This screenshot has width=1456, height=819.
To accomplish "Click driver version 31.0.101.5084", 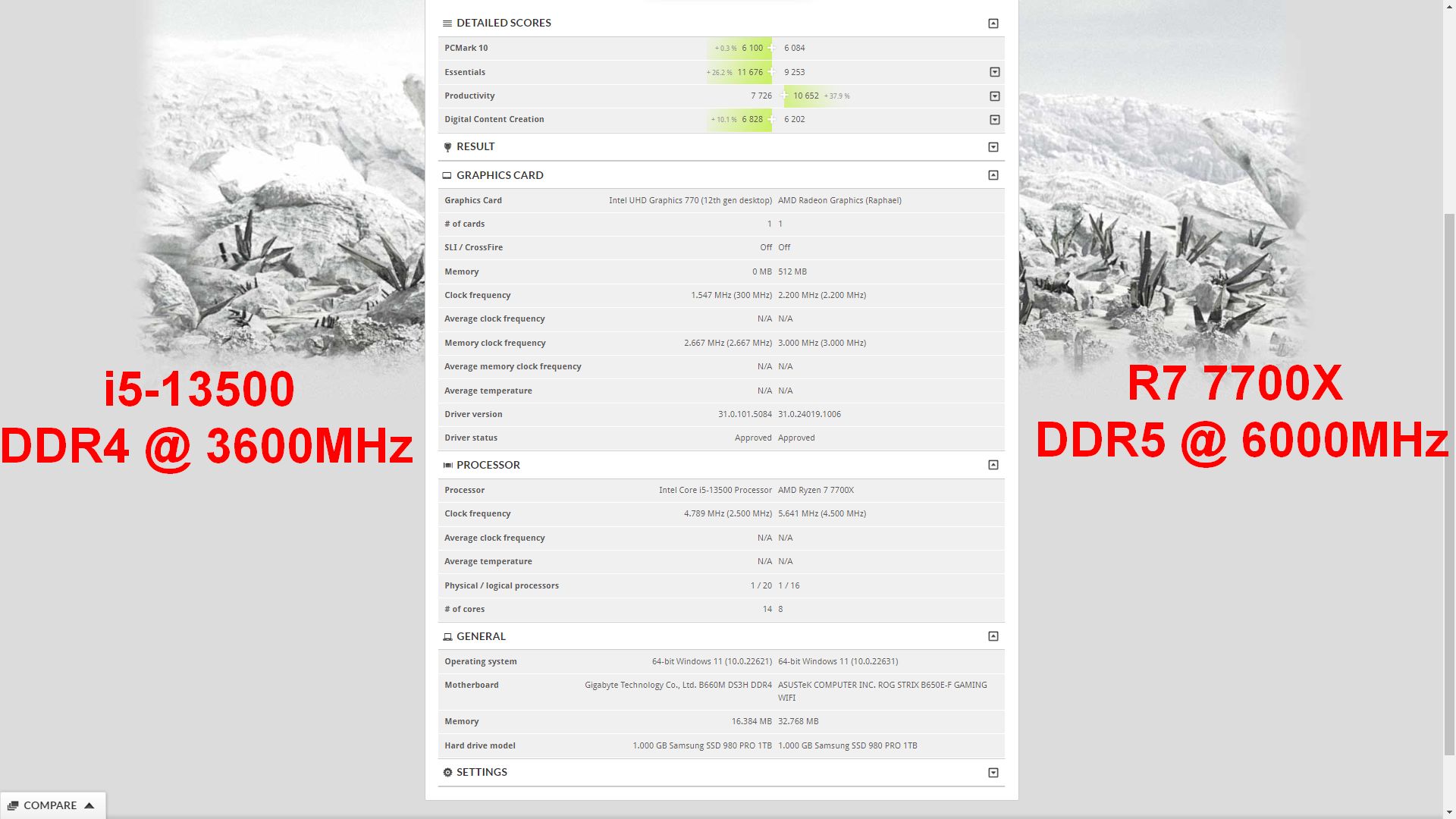I will coord(745,414).
